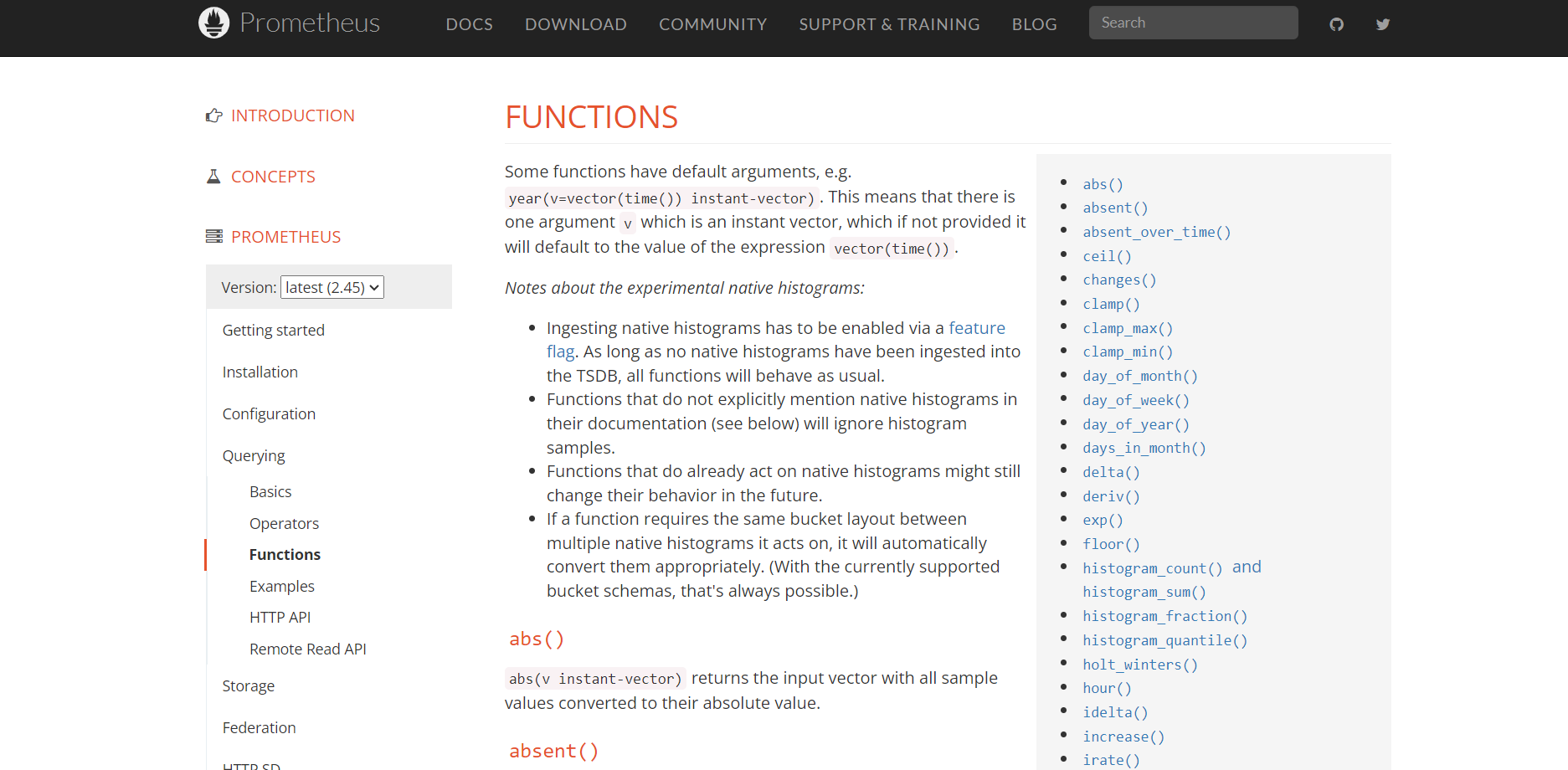Open Federation in sidebar

click(260, 728)
